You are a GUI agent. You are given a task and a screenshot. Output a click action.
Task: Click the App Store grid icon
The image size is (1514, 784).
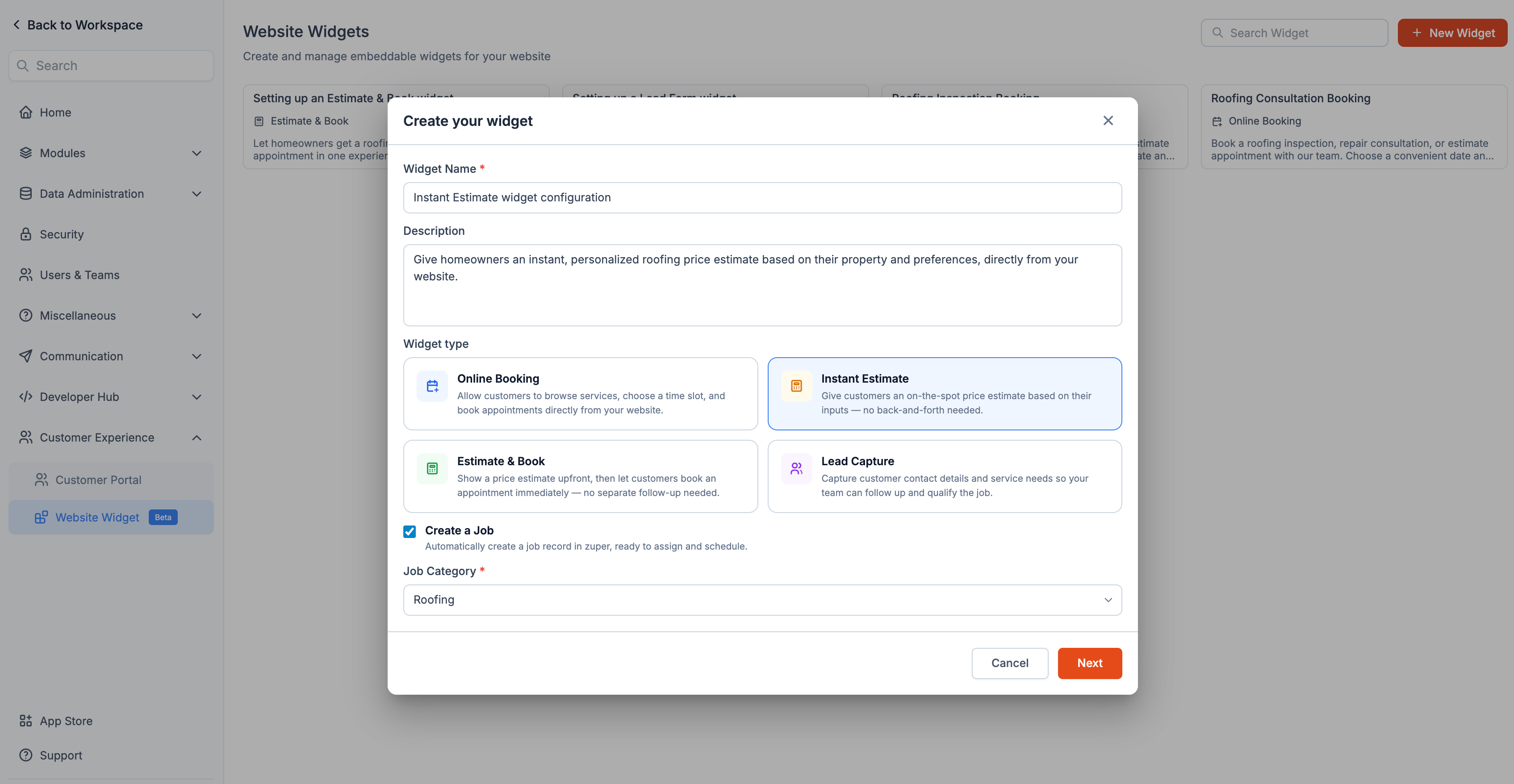pos(25,721)
